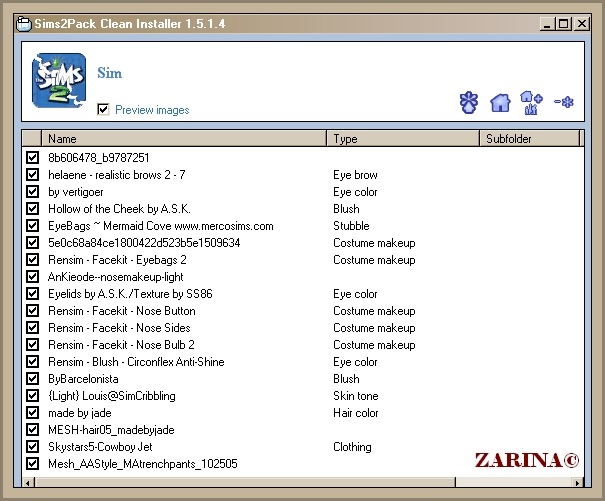The width and height of the screenshot is (605, 501).
Task: Uncheck the 8b606478_b9787251 item checkbox
Action: pyautogui.click(x=32, y=157)
